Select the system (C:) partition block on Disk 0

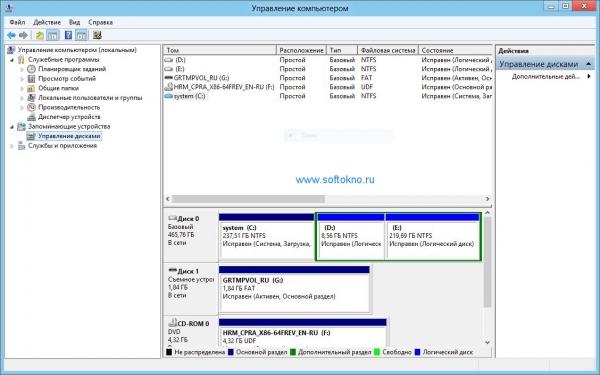267,236
